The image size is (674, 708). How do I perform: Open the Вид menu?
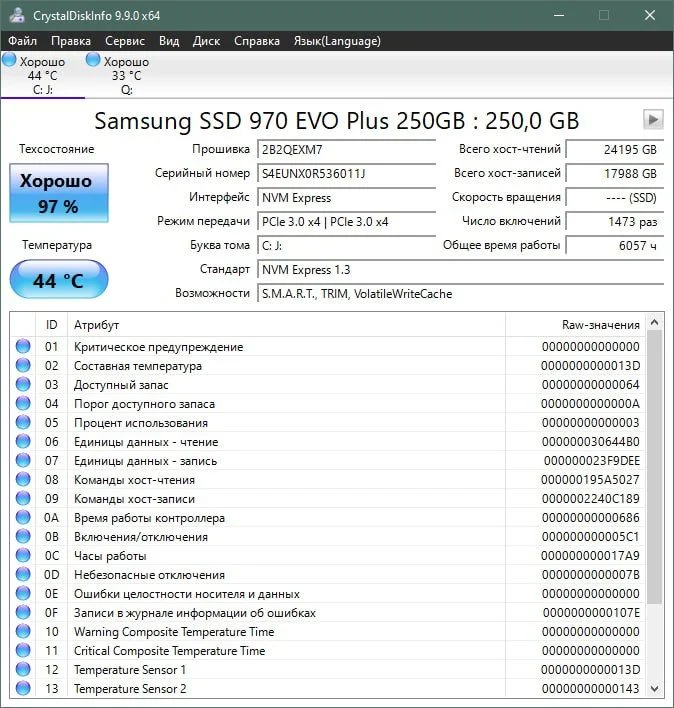tap(169, 41)
